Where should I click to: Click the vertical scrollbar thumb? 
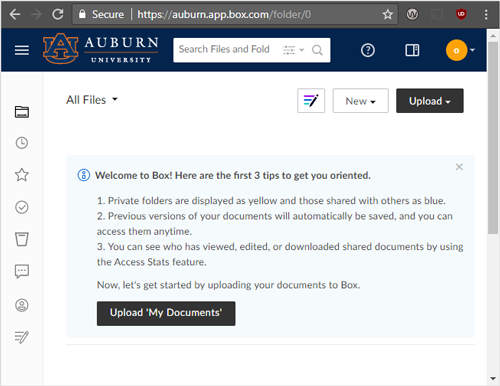493,138
